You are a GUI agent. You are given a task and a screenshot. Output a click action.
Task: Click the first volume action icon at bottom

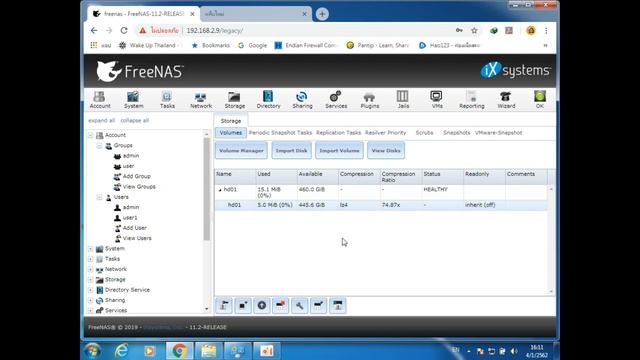[x=224, y=305]
